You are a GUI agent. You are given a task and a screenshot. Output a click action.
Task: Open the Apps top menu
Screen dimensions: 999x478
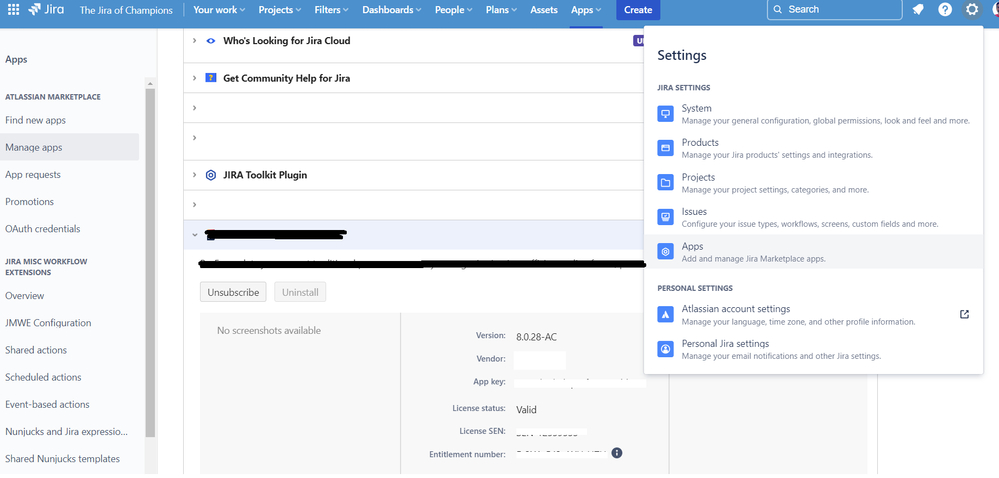586,10
